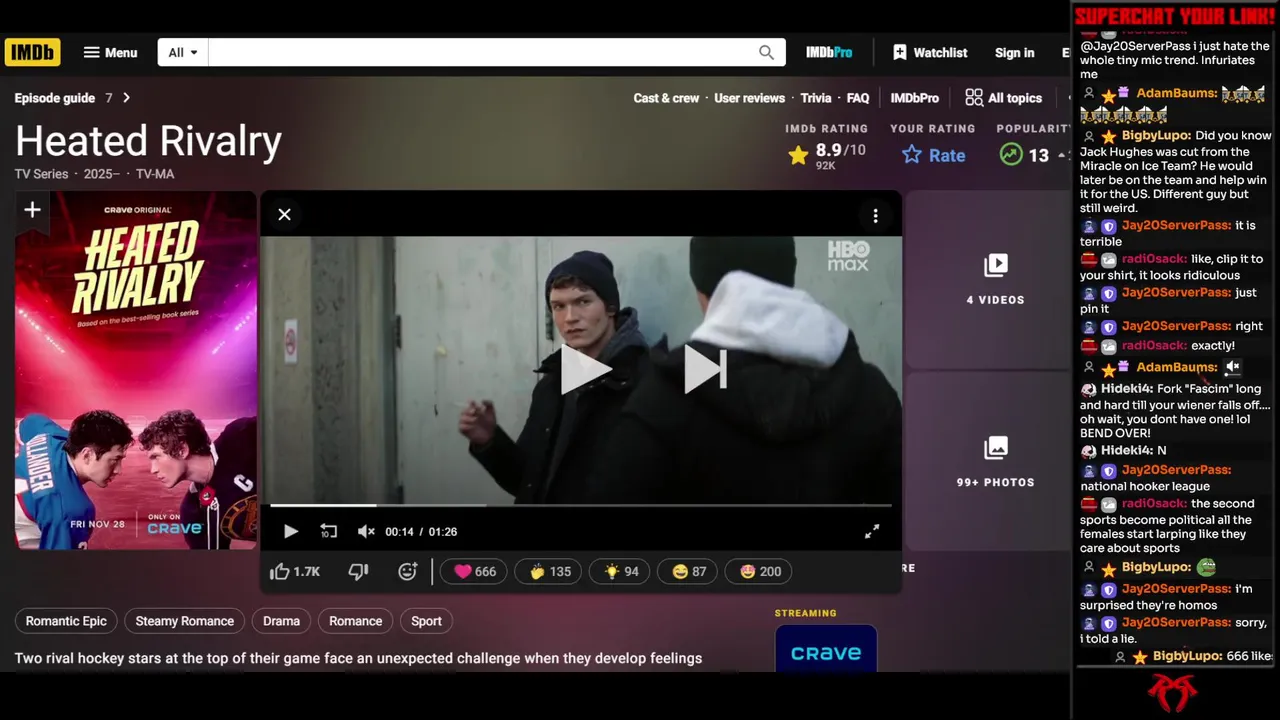
Task: Toggle the loop/replay icon
Action: coord(328,532)
